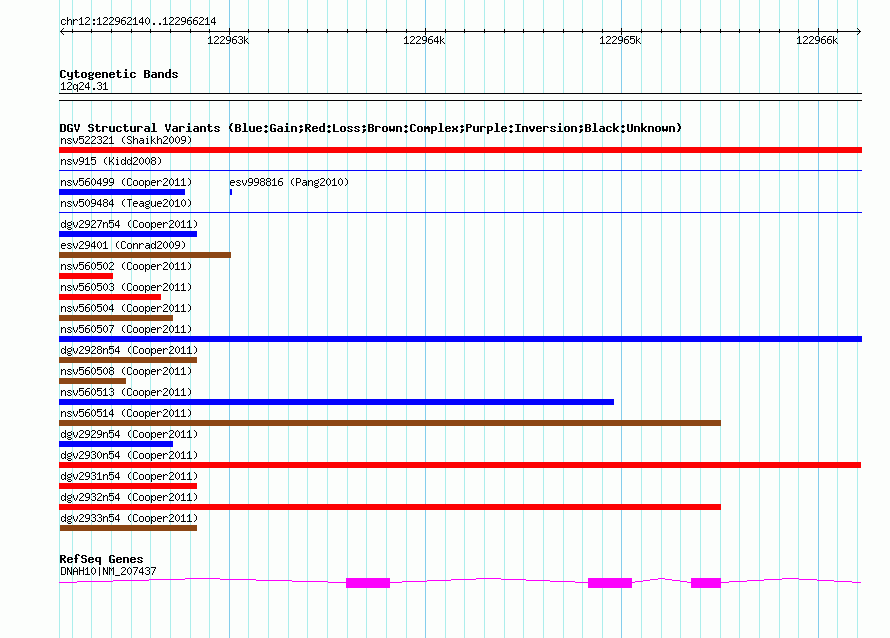Click the 122965k ruler tick label

[620, 40]
